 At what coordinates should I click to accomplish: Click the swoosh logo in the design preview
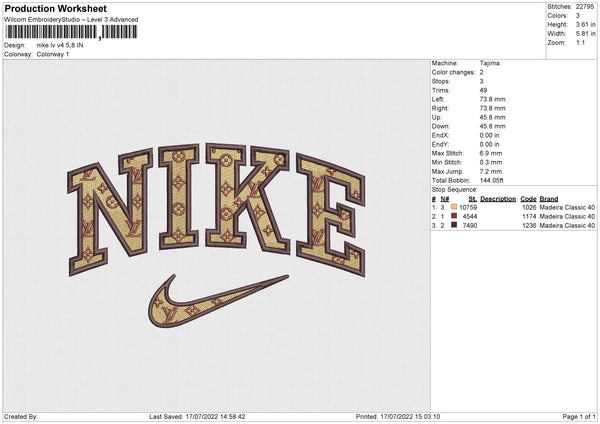pyautogui.click(x=218, y=301)
